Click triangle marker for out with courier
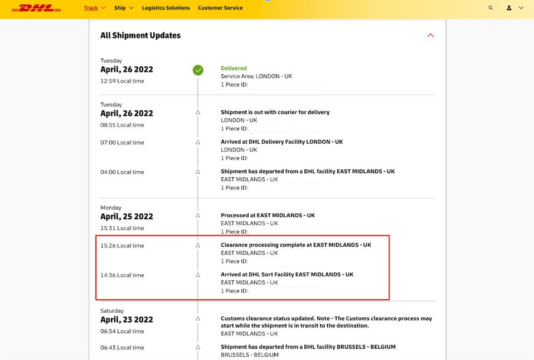This screenshot has width=534, height=360. point(198,112)
